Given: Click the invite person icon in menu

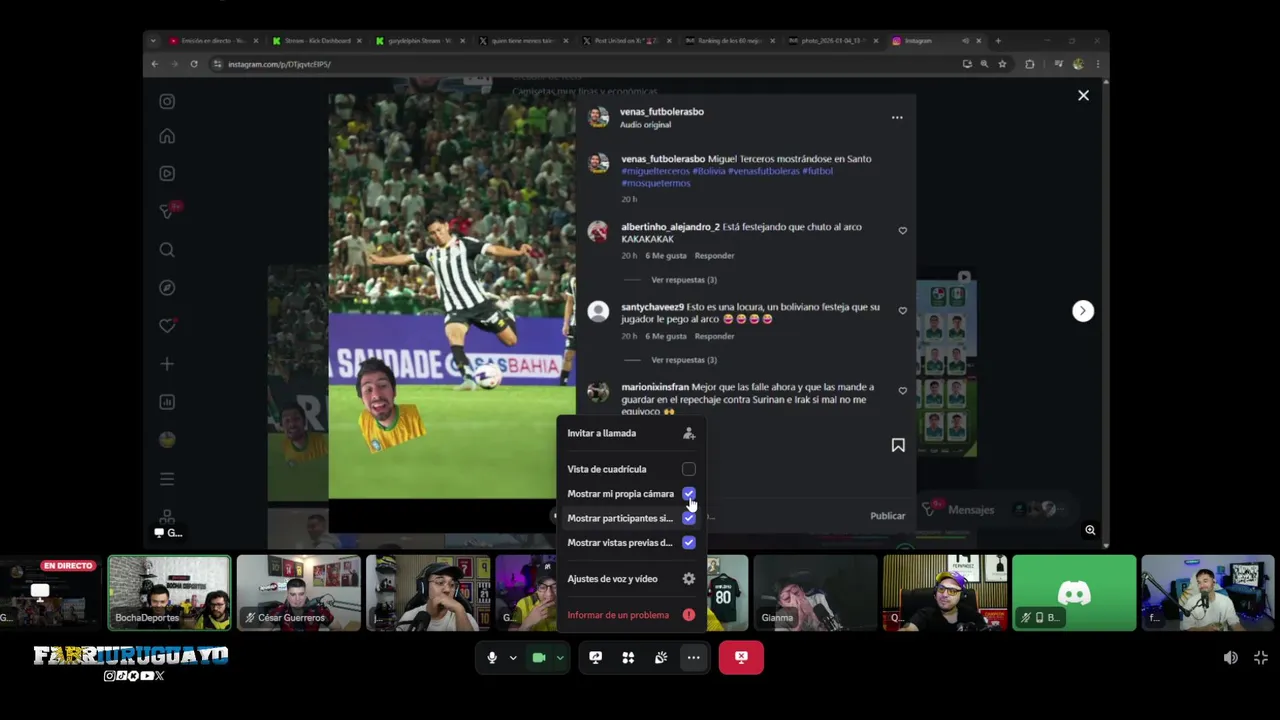Looking at the screenshot, I should click(689, 433).
